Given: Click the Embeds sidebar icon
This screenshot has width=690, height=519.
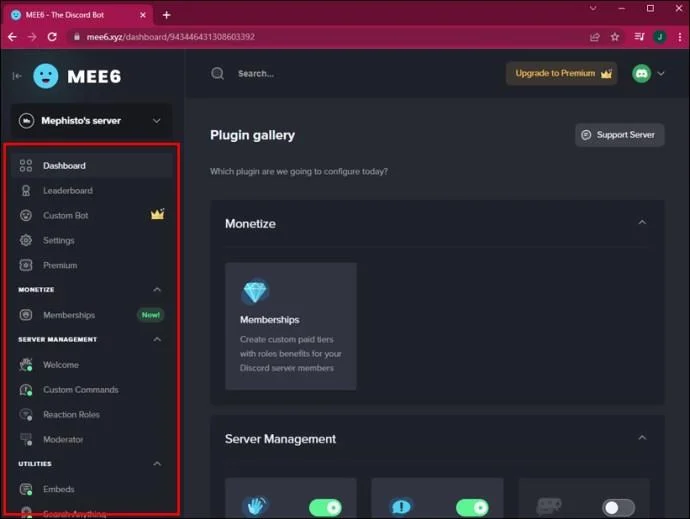Looking at the screenshot, I should (26, 489).
